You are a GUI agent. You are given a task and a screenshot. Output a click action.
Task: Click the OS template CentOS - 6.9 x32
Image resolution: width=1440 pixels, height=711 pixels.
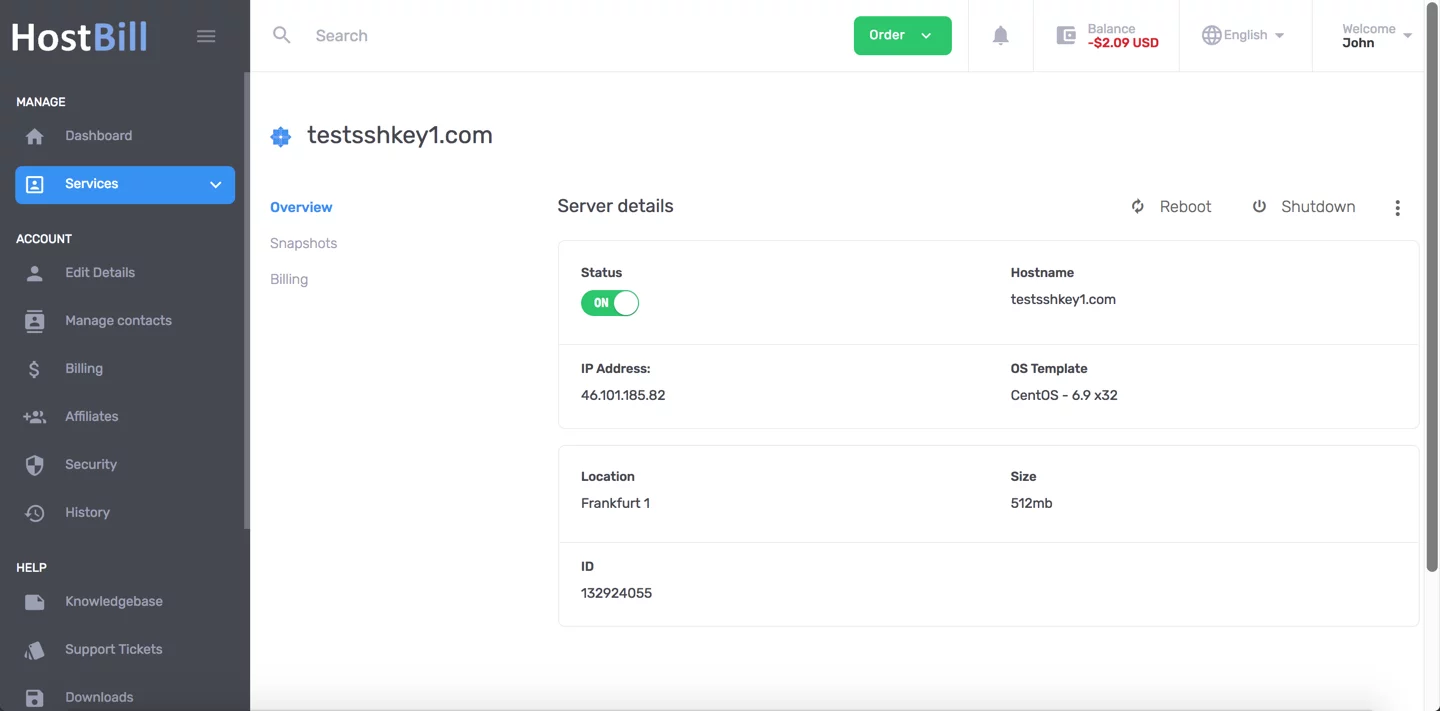(1064, 395)
